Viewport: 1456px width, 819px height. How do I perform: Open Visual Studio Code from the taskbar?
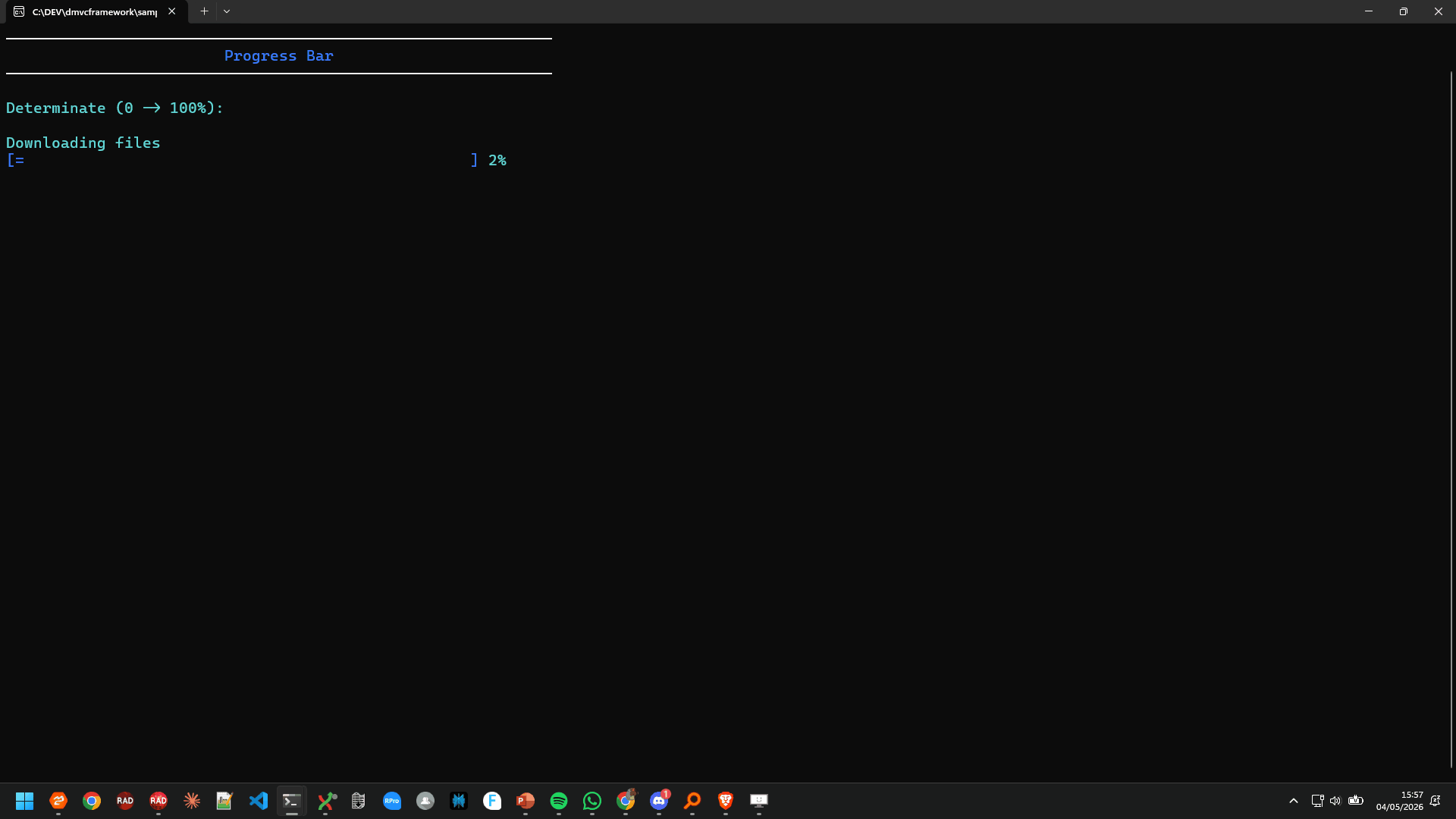[259, 801]
